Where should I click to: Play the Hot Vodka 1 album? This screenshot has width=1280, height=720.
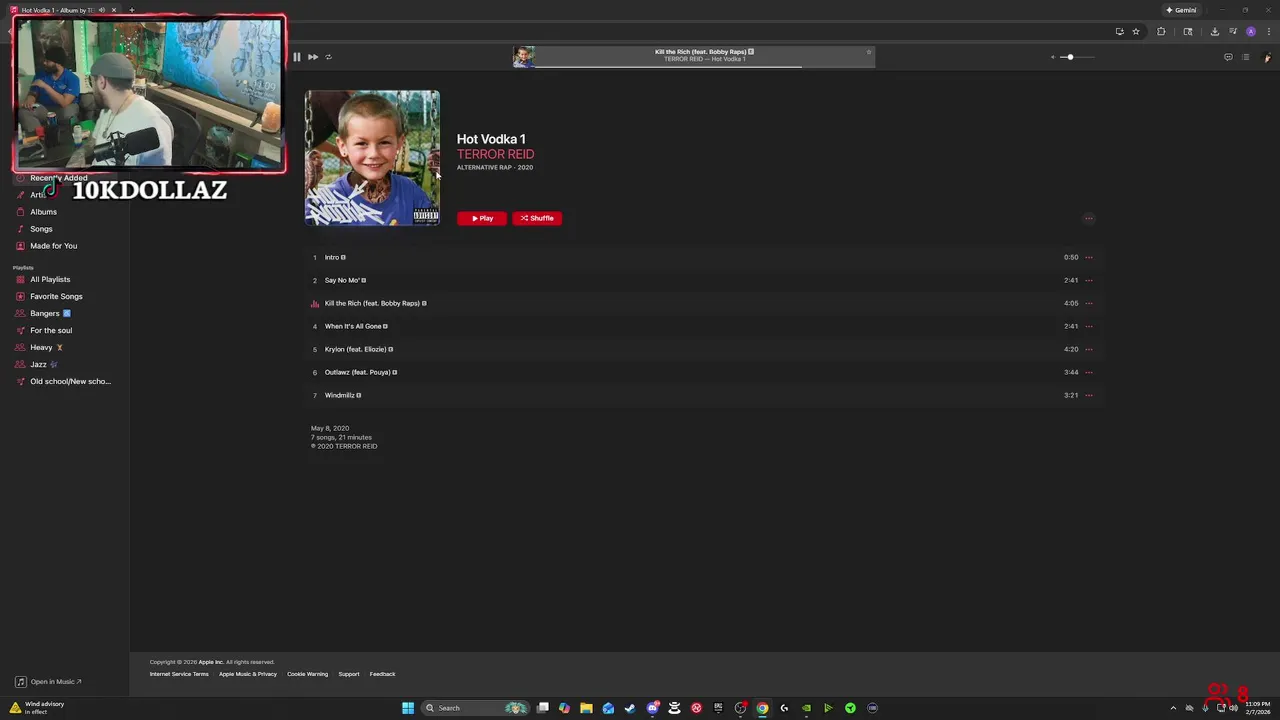(482, 218)
